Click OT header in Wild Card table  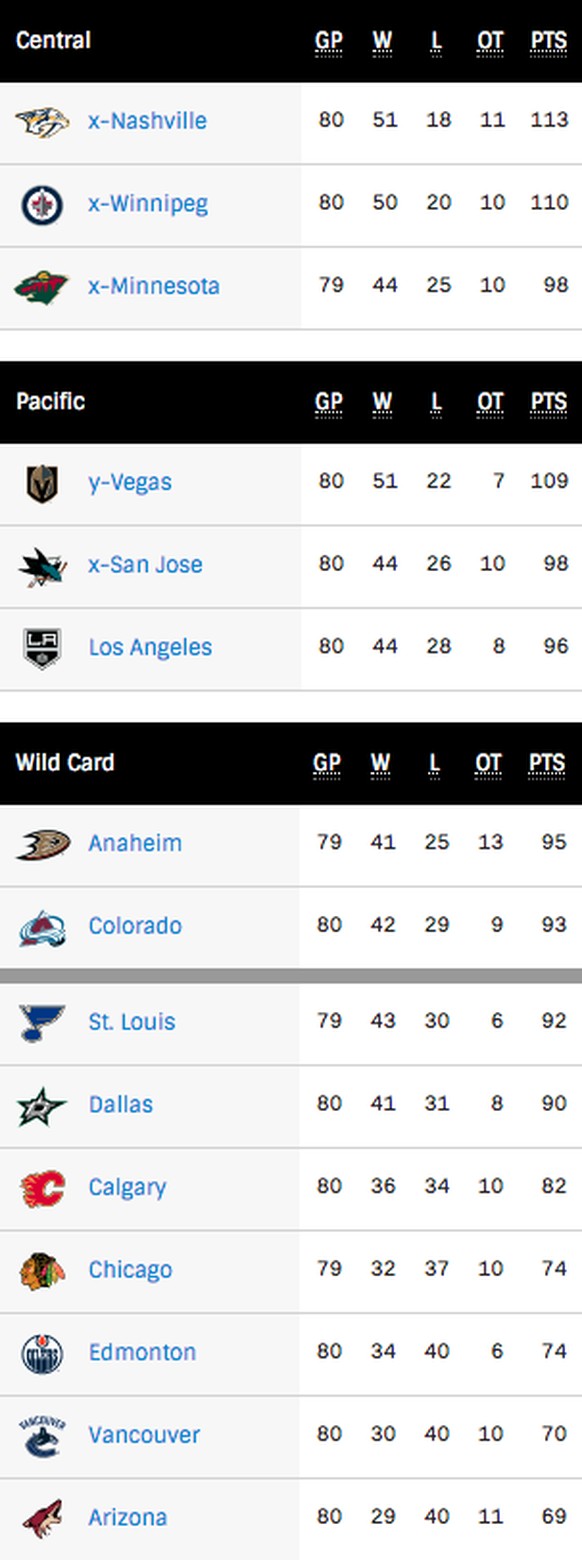pos(489,764)
